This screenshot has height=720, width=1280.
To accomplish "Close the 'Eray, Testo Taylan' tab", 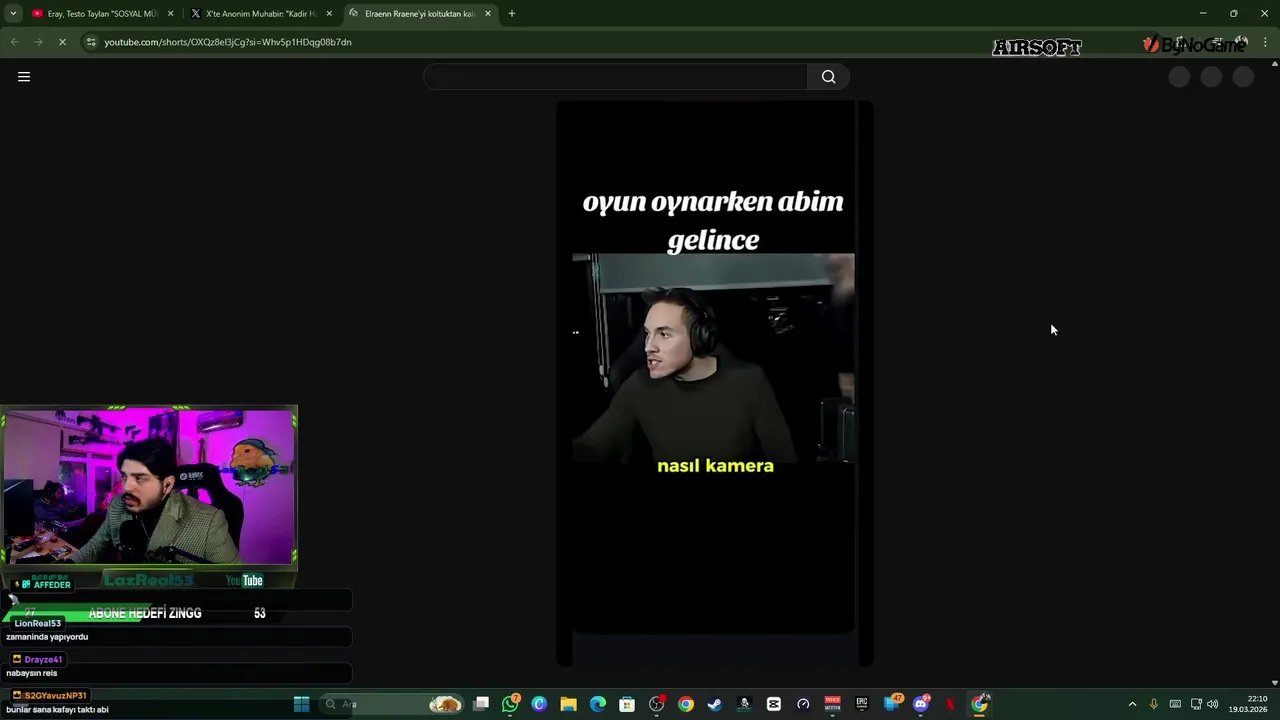I will [x=170, y=14].
